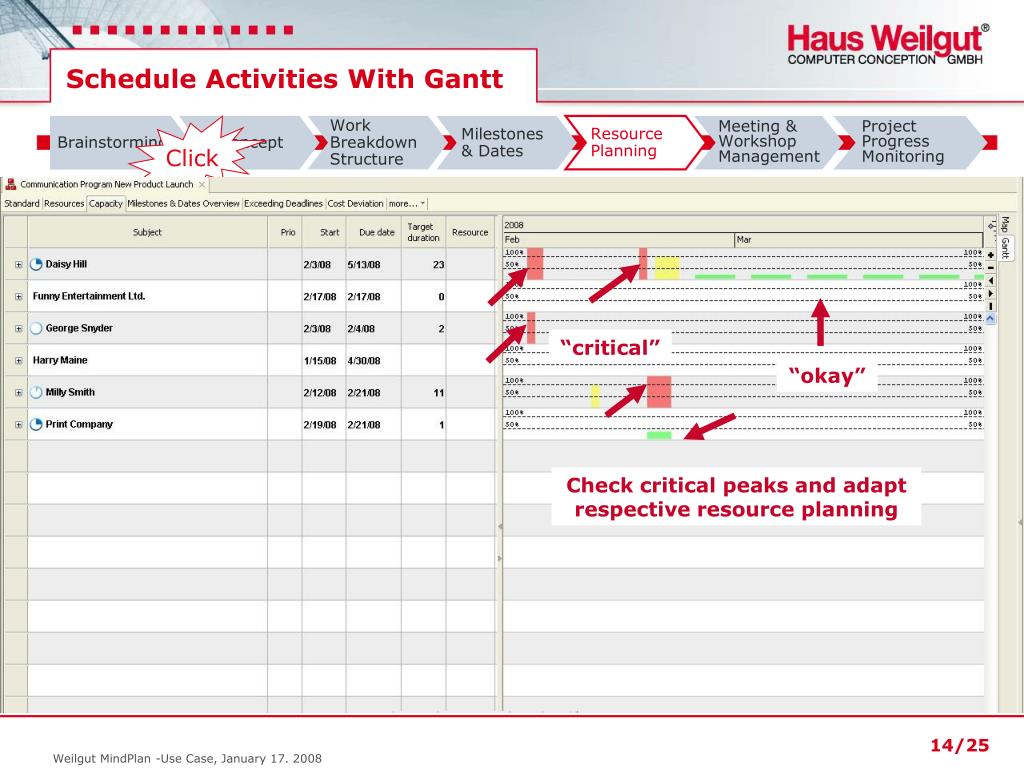Click the large yellow capacity bar for Daisy Hill
This screenshot has width=1024, height=768.
click(x=667, y=268)
